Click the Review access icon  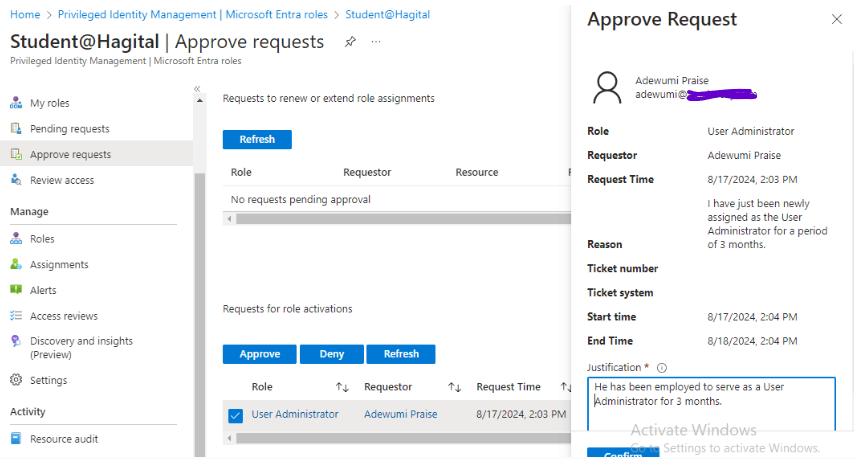pos(16,180)
